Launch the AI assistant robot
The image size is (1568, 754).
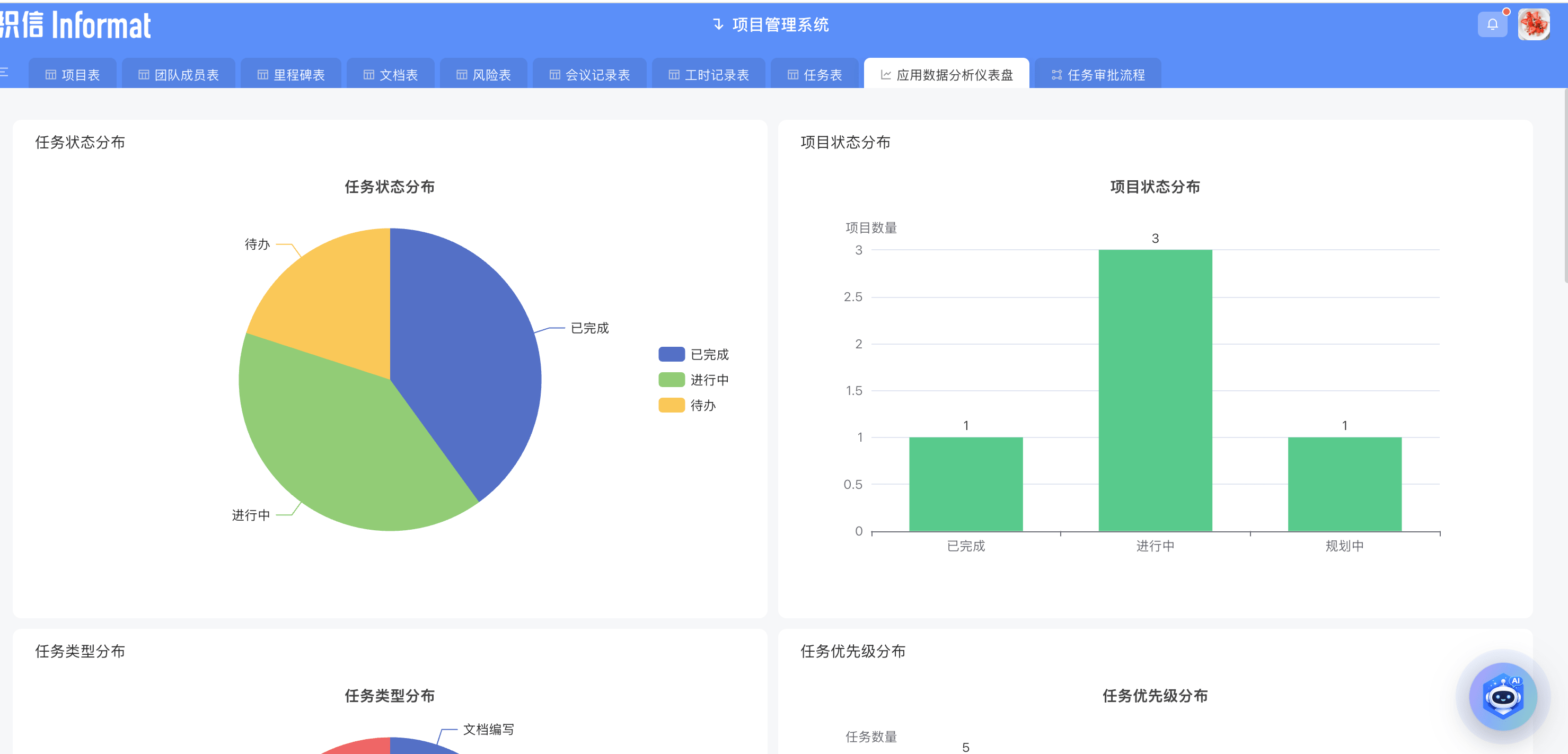coord(1503,696)
